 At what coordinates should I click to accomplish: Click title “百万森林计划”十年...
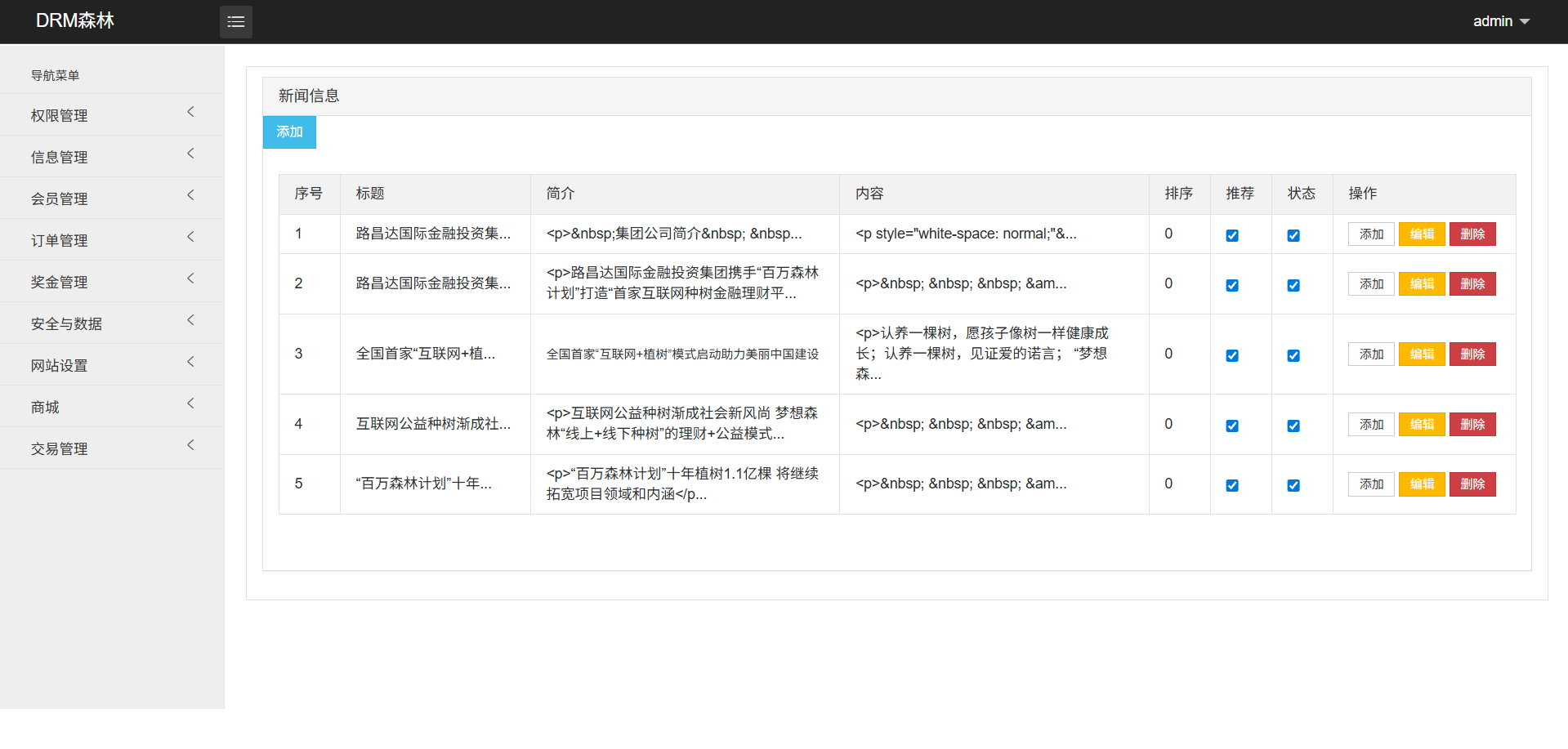pyautogui.click(x=423, y=484)
